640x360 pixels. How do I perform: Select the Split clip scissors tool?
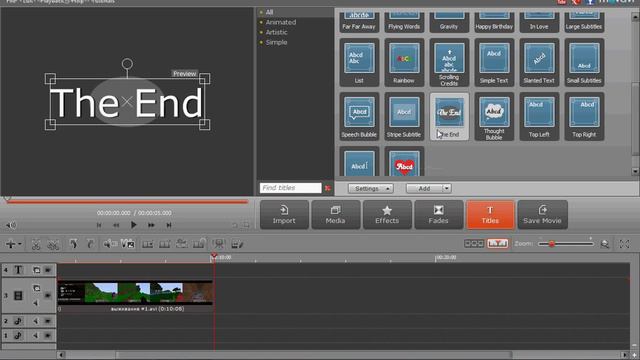tap(36, 244)
